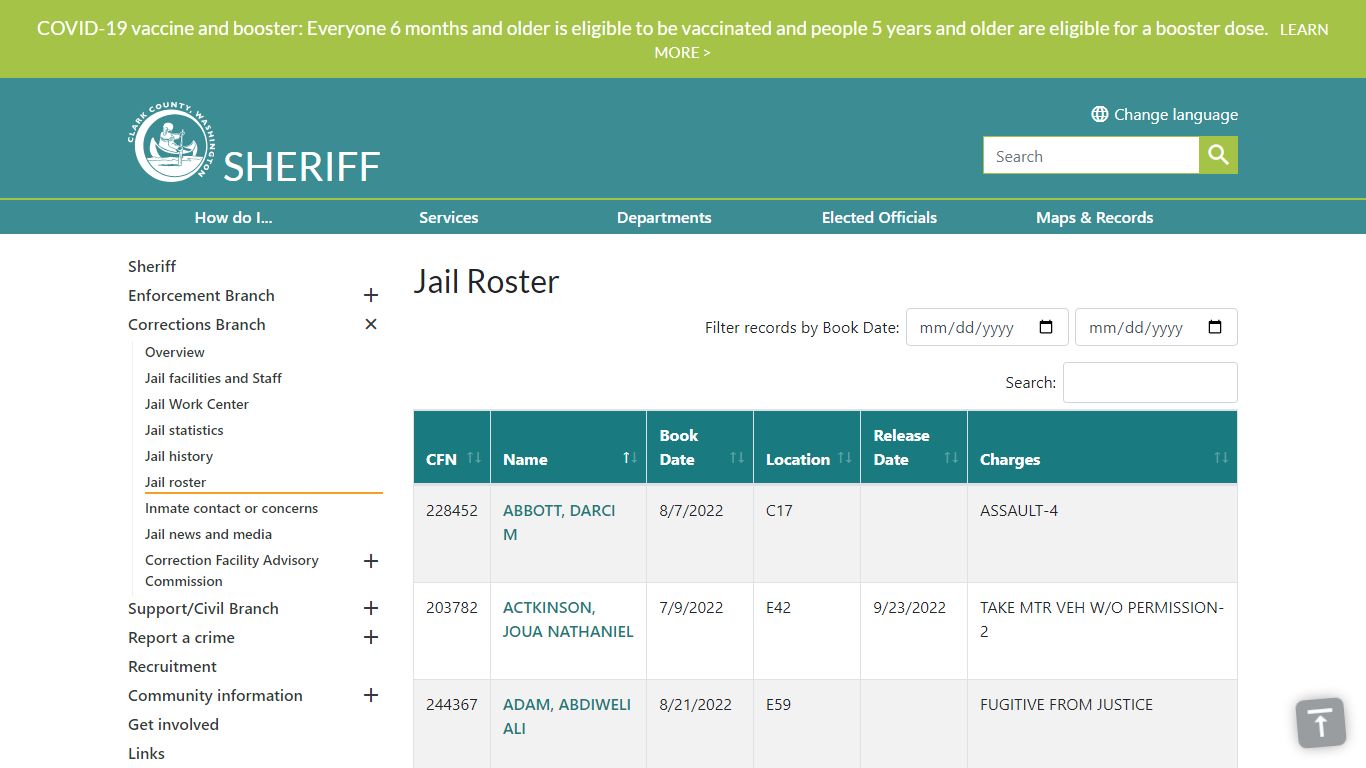Image resolution: width=1366 pixels, height=768 pixels.
Task: Sort table by Location column arrows
Action: coord(844,458)
